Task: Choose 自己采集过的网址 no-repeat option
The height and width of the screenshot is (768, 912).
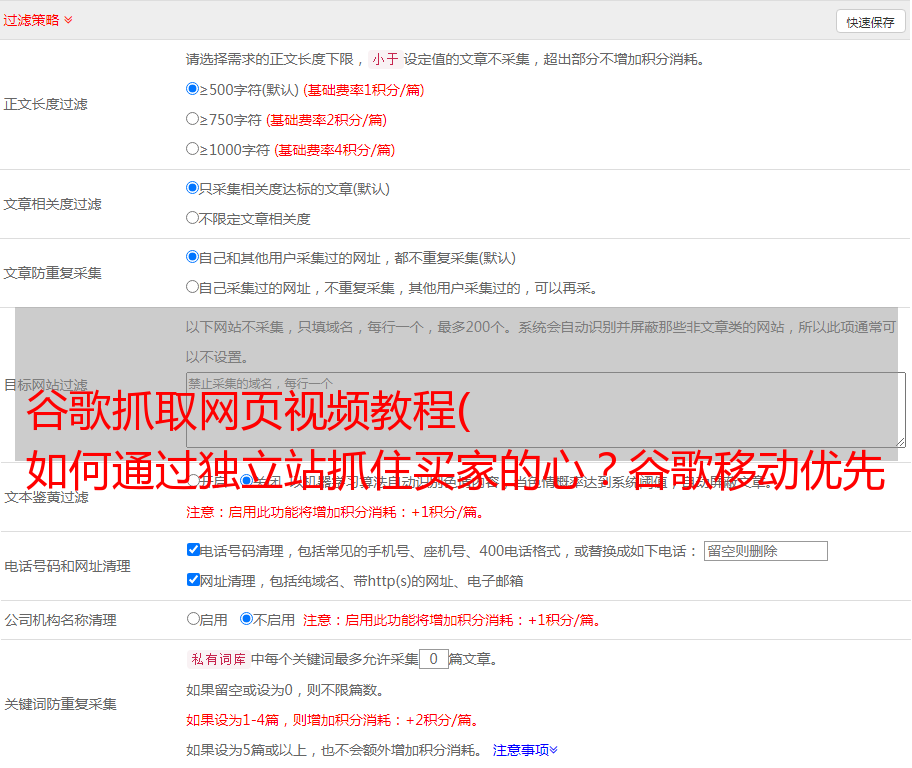Action: point(193,286)
